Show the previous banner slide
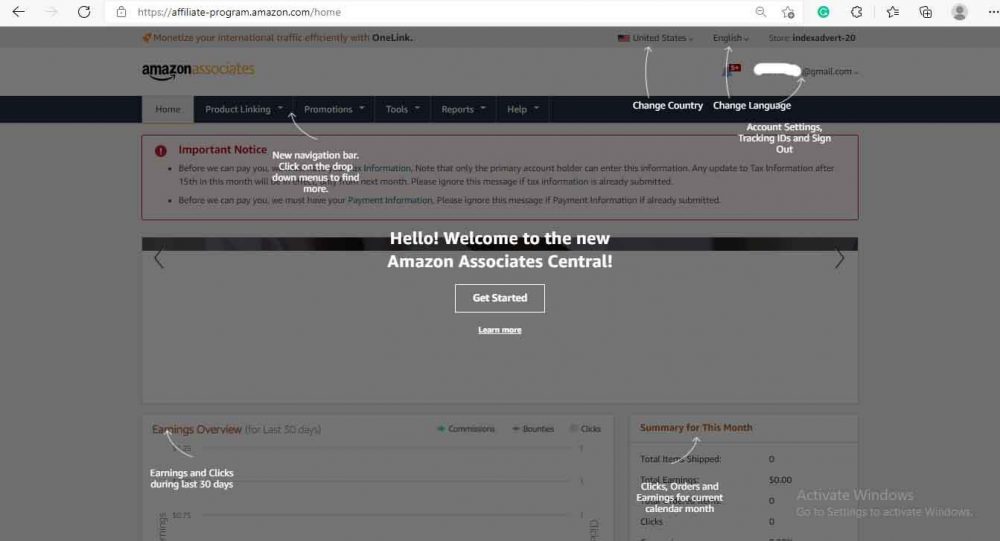 [159, 258]
